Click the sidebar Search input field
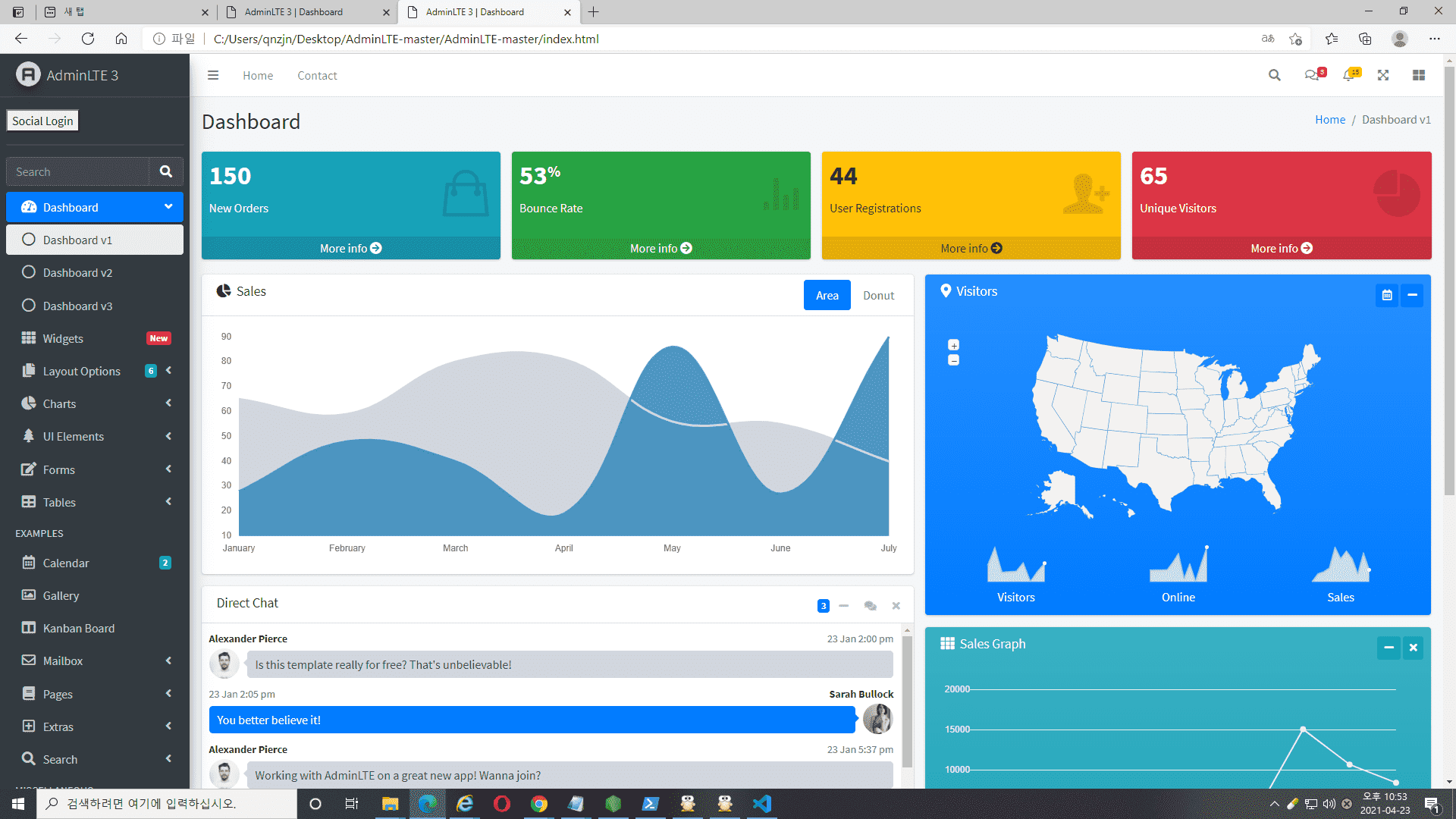1456x819 pixels. coord(77,172)
